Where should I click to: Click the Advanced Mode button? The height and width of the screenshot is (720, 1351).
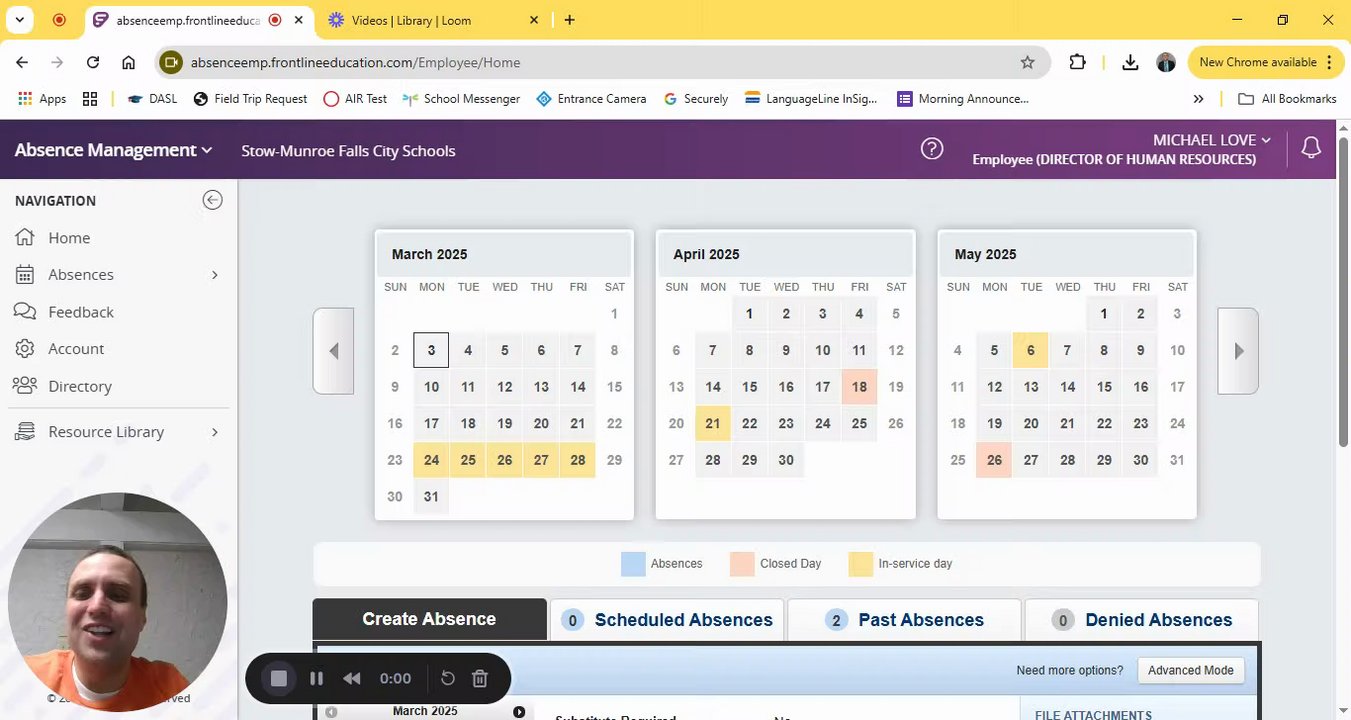coord(1190,670)
